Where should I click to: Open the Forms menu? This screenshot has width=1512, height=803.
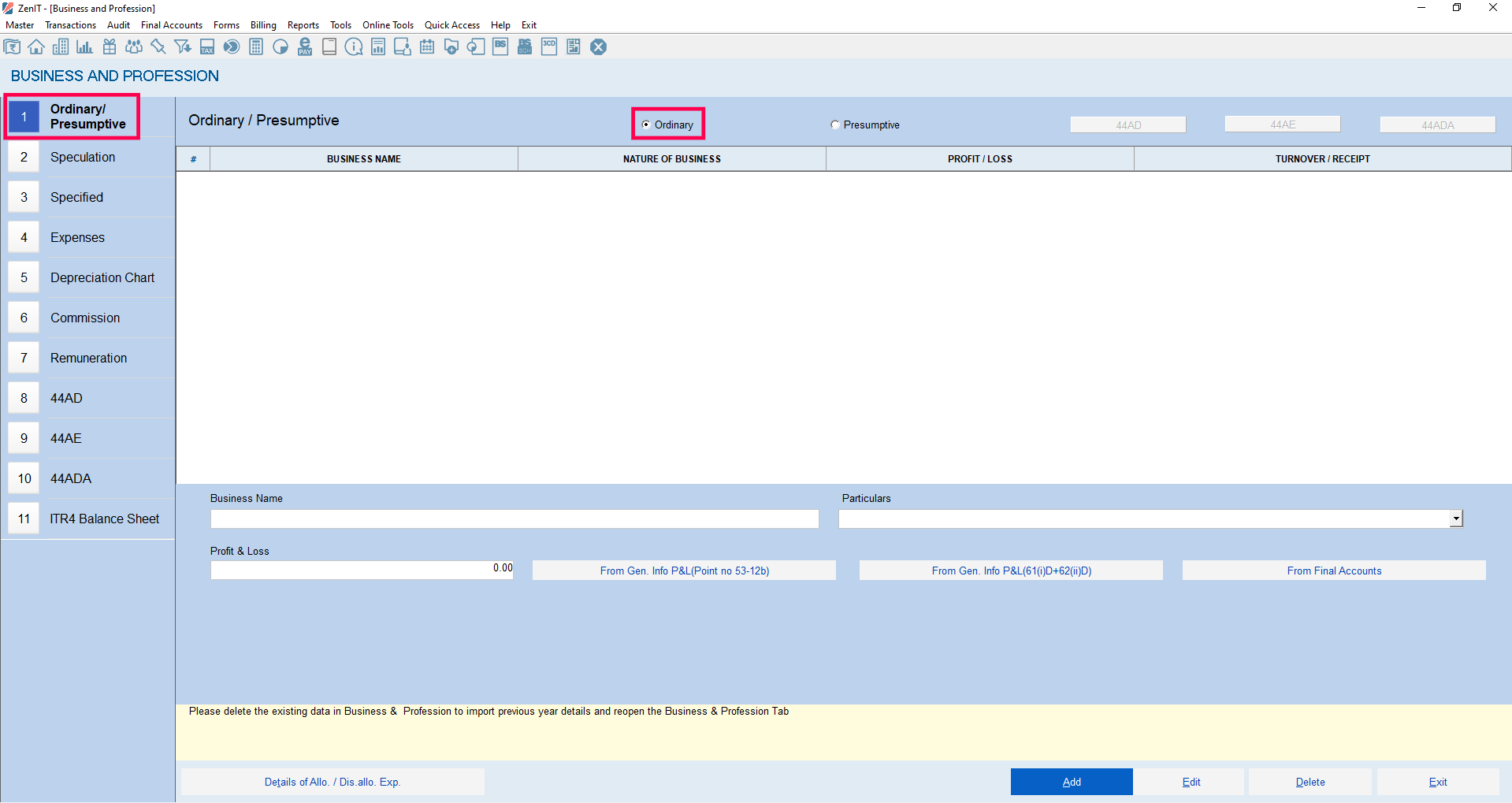click(x=227, y=25)
